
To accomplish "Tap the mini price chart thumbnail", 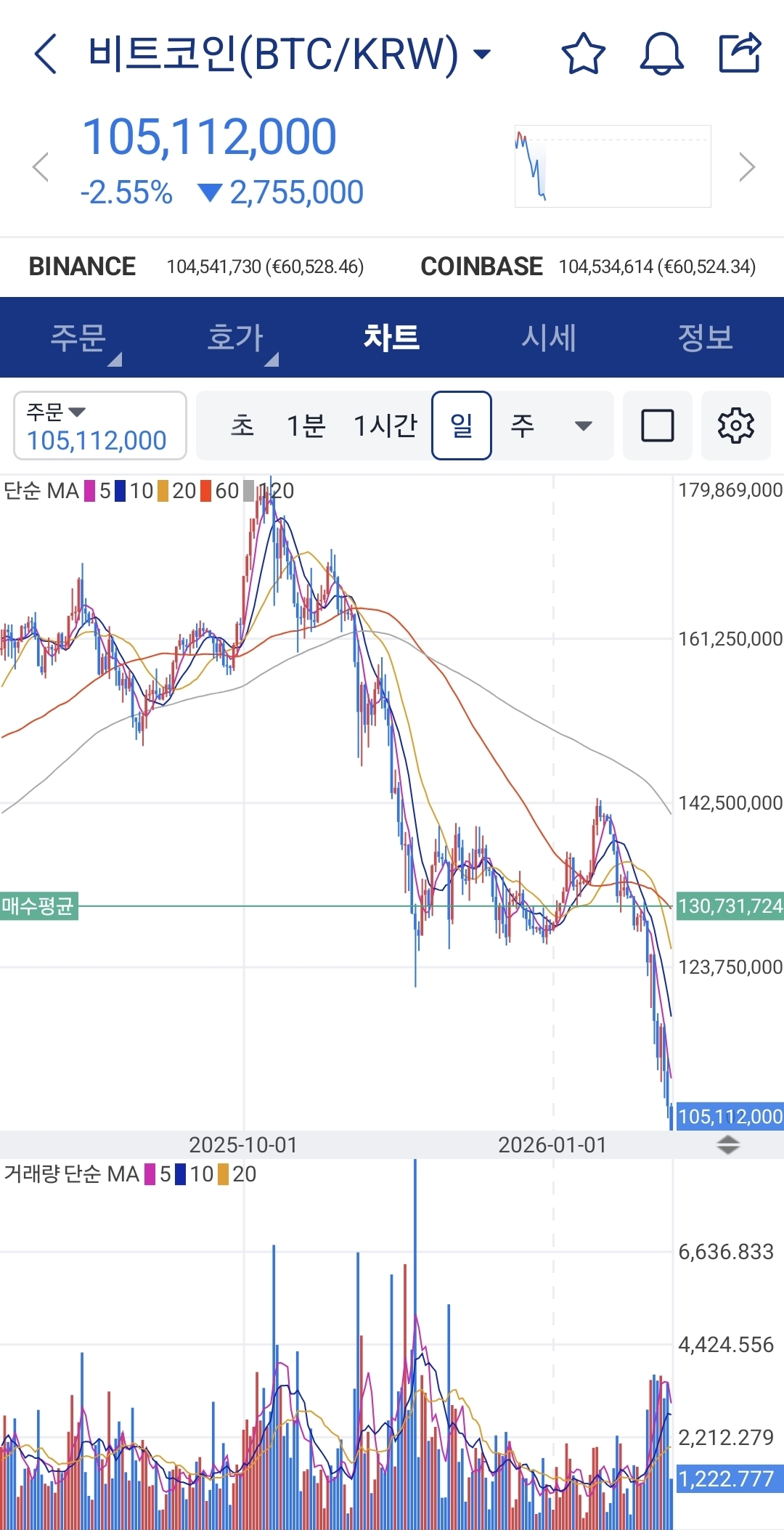I will click(613, 166).
